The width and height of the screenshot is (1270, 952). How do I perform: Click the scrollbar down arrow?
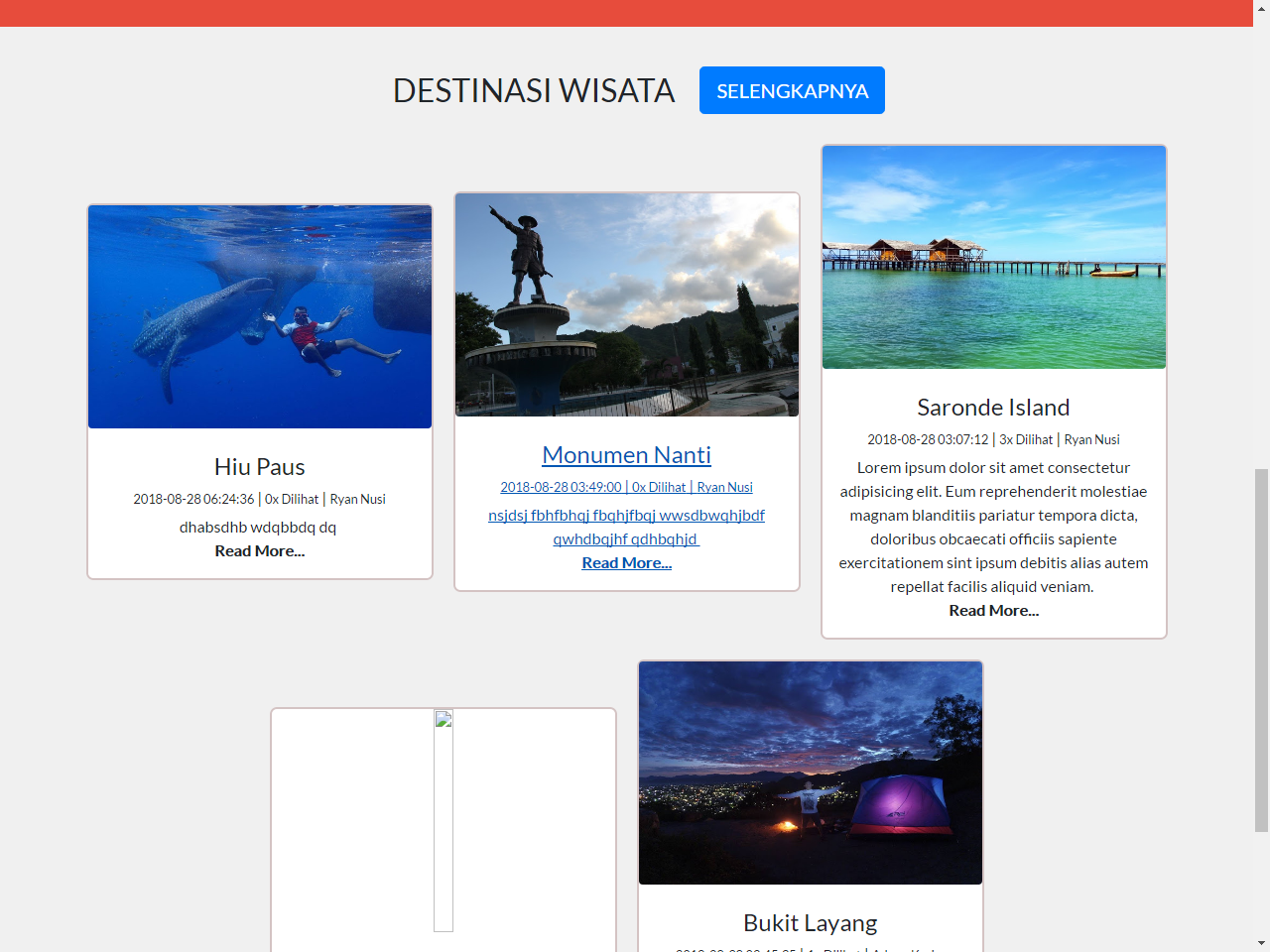pos(1261,943)
